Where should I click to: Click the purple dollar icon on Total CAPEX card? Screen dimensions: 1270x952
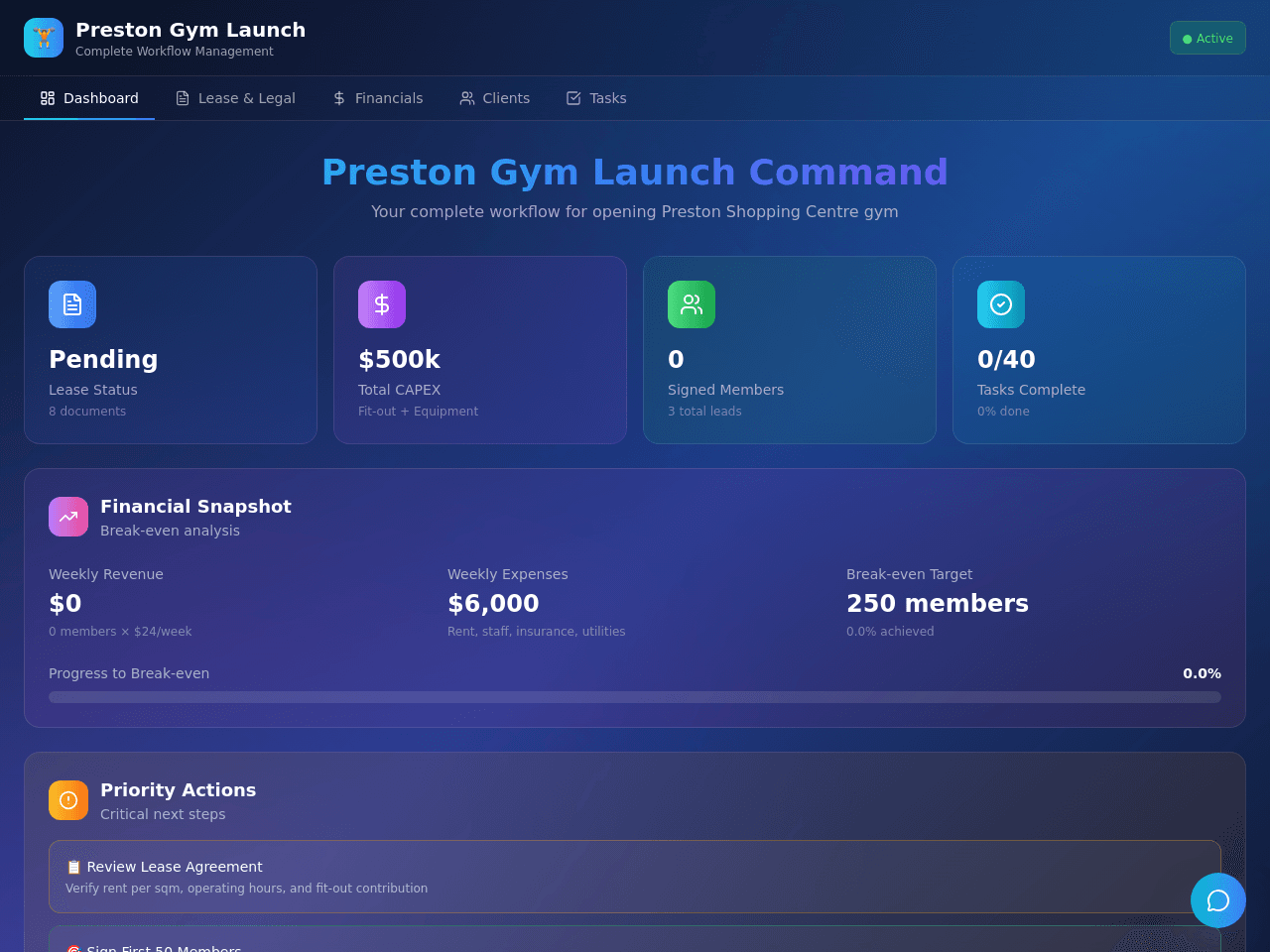(382, 304)
